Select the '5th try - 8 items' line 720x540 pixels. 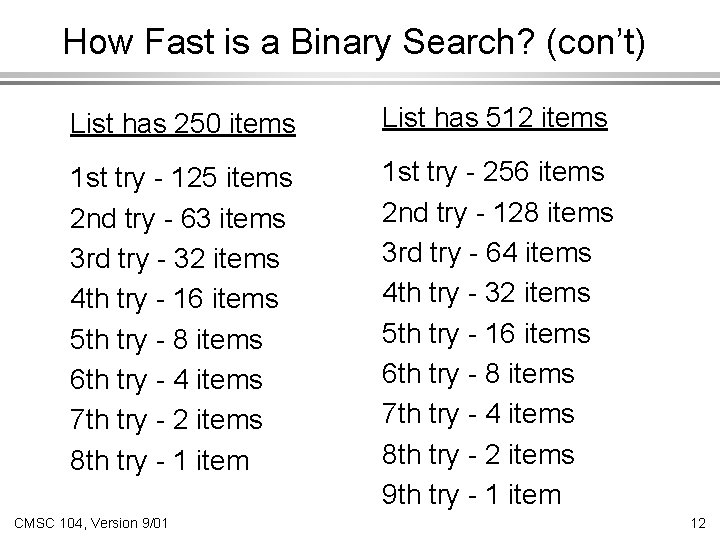(x=165, y=339)
